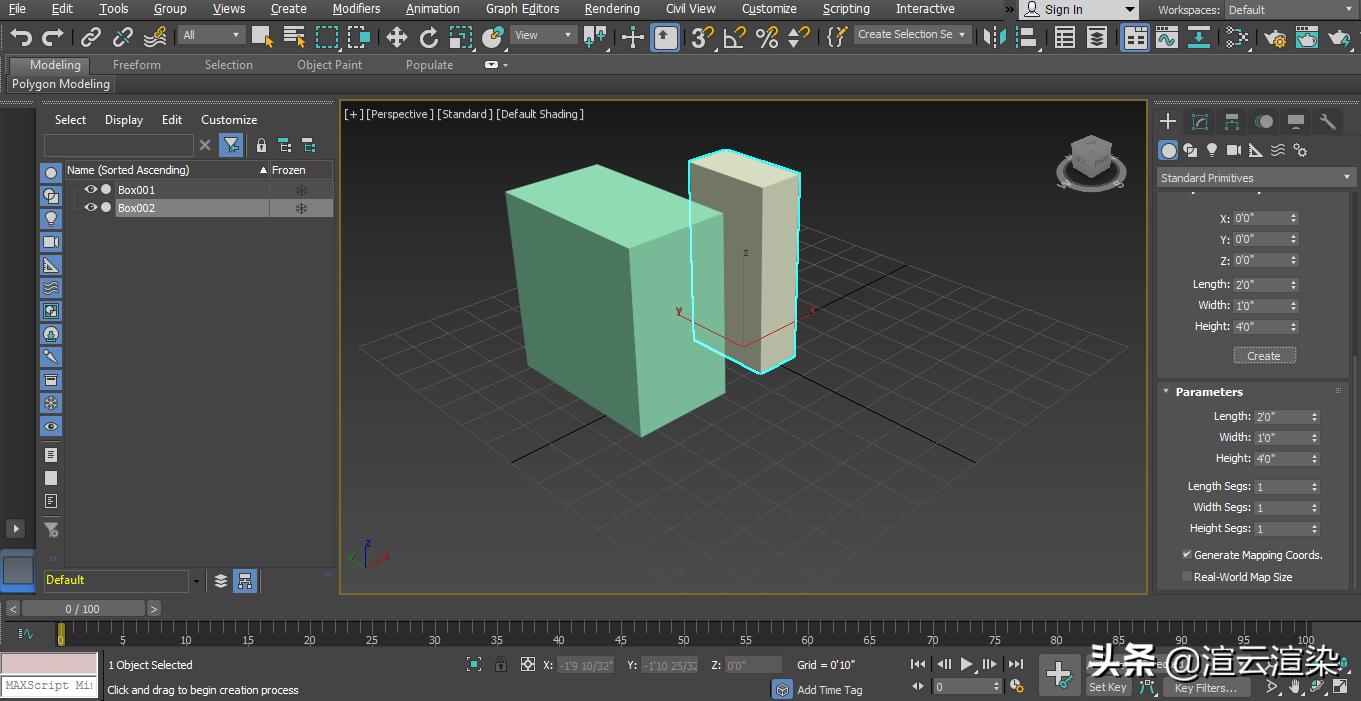Select the Cameras category in the Create panel

[x=1233, y=150]
